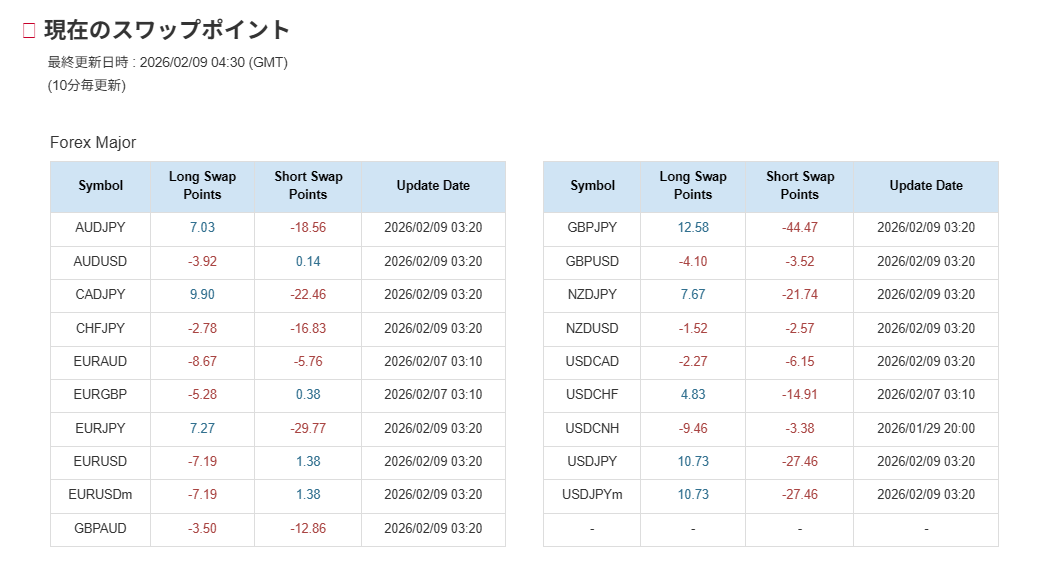This screenshot has width=1039, height=565.
Task: Click the 最終更新日時 last updated timestamp
Action: pyautogui.click(x=168, y=63)
